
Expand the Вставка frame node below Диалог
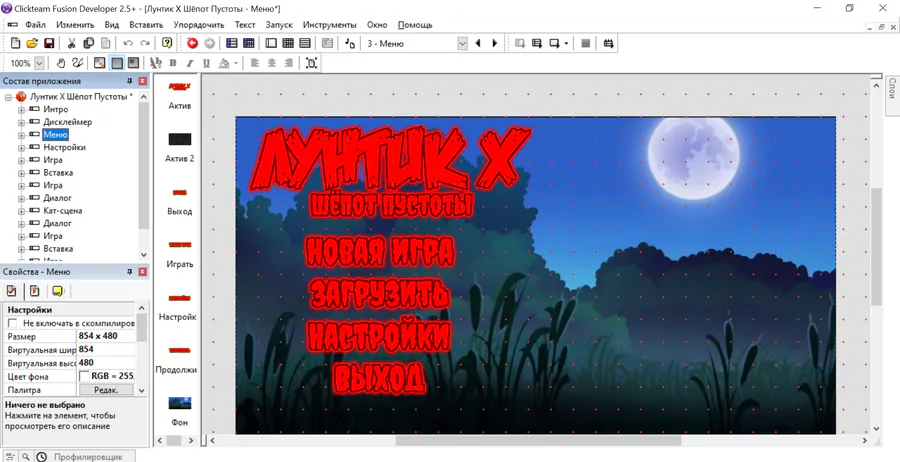(21, 249)
